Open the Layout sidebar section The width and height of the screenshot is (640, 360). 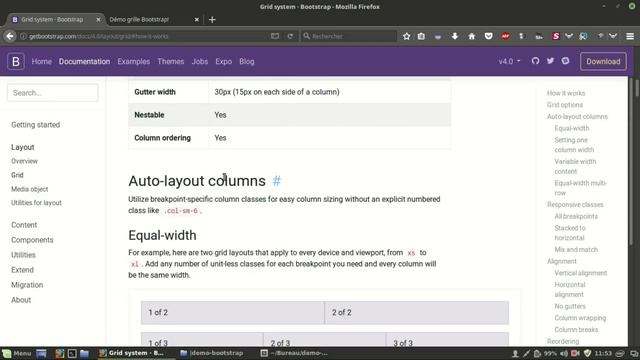click(22, 147)
